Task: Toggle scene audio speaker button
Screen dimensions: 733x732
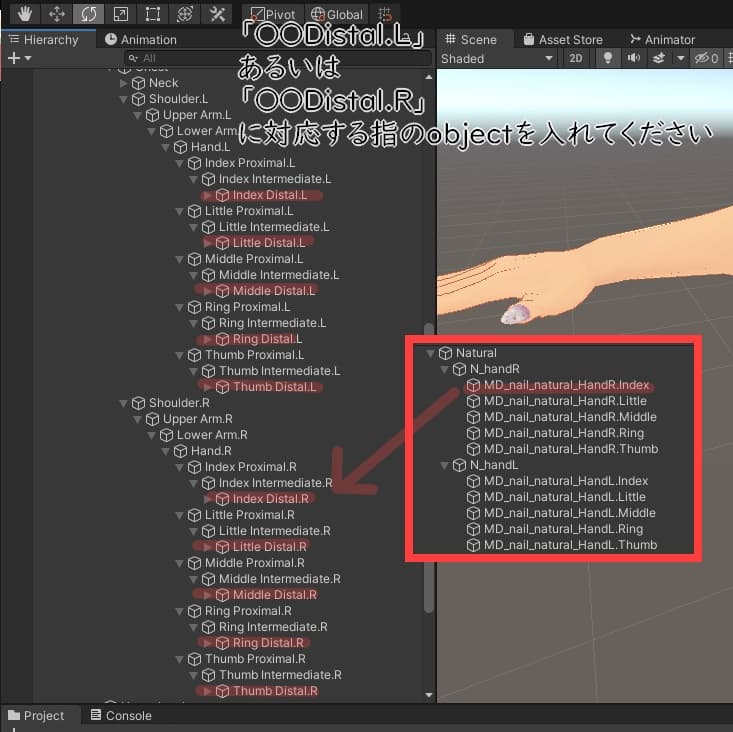Action: pos(633,58)
